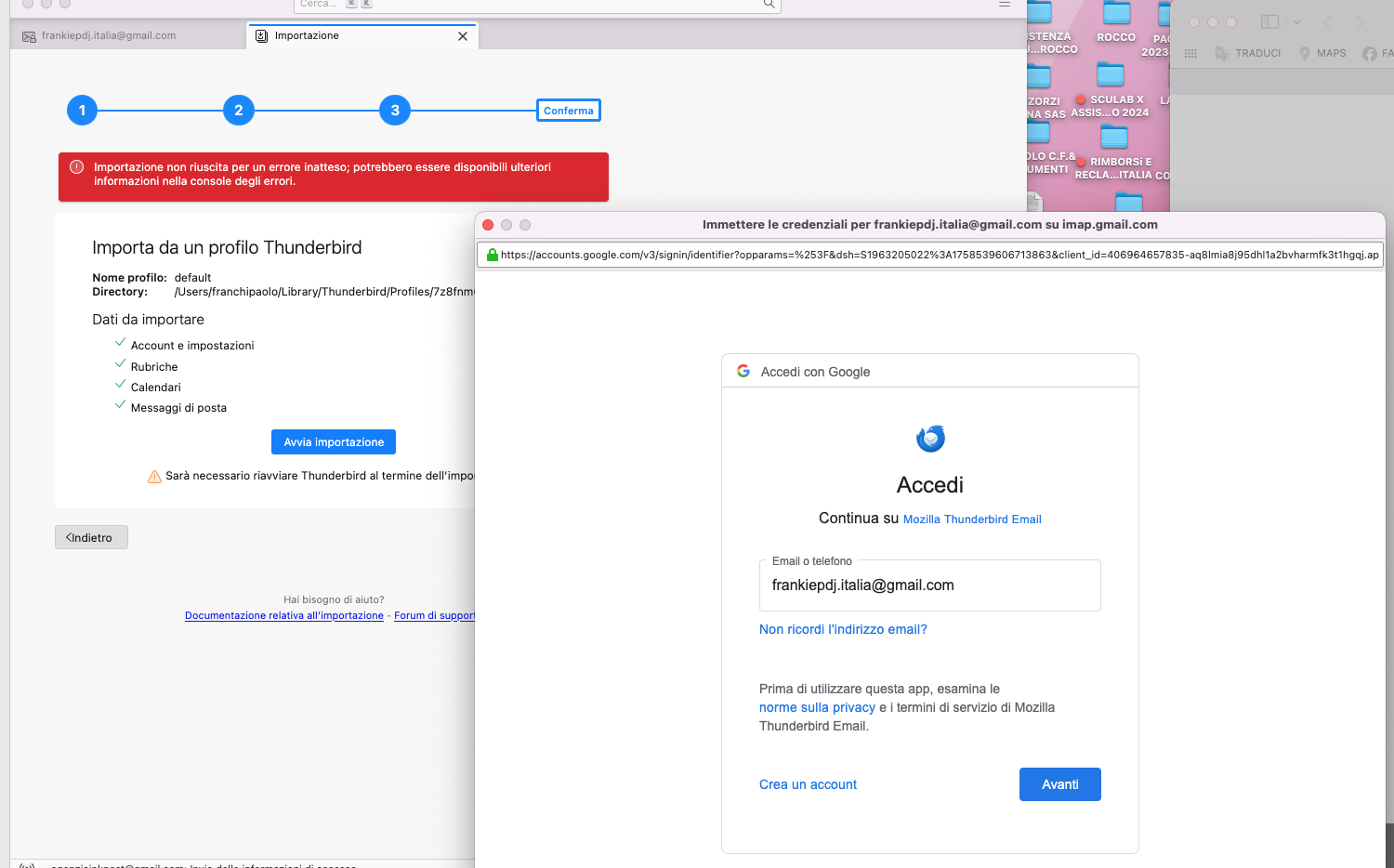
Task: Click the Google G logo in the sign-in card
Action: tap(743, 371)
